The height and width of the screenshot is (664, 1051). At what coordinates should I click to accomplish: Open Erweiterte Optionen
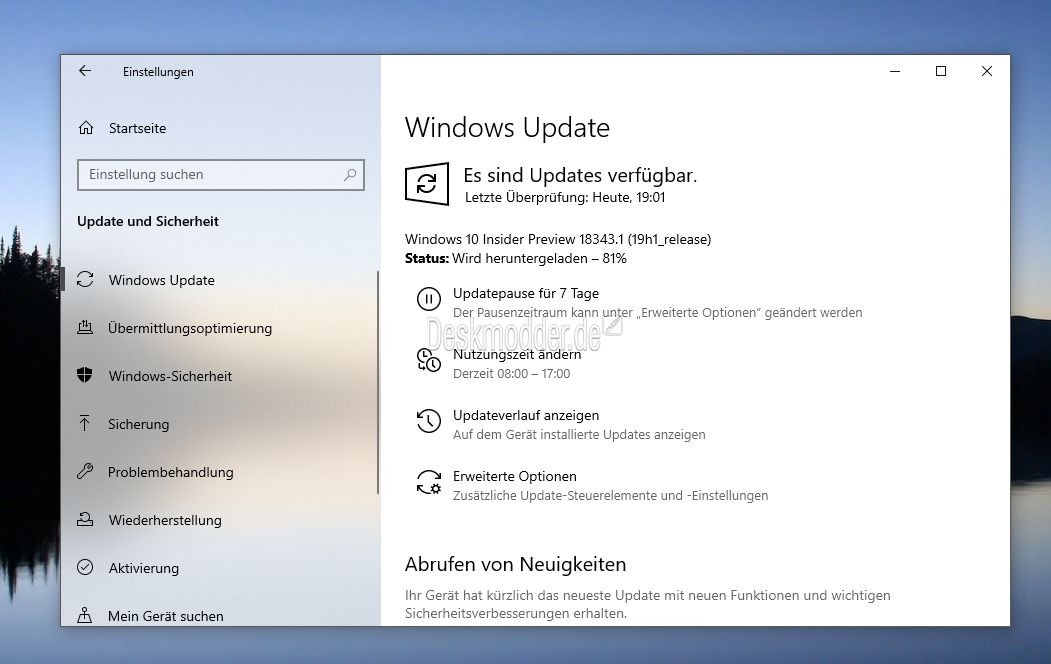[x=515, y=476]
